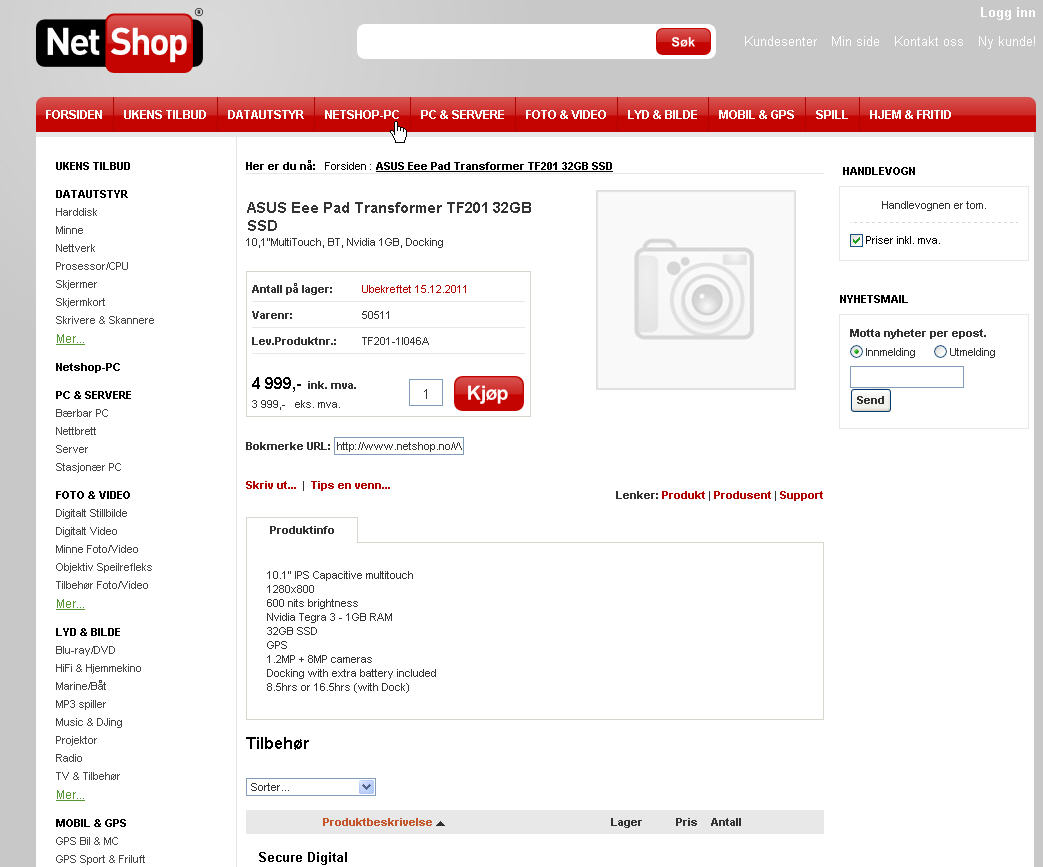
Task: Open HiFi & Hjemmekino in sidebar
Action: (x=98, y=668)
